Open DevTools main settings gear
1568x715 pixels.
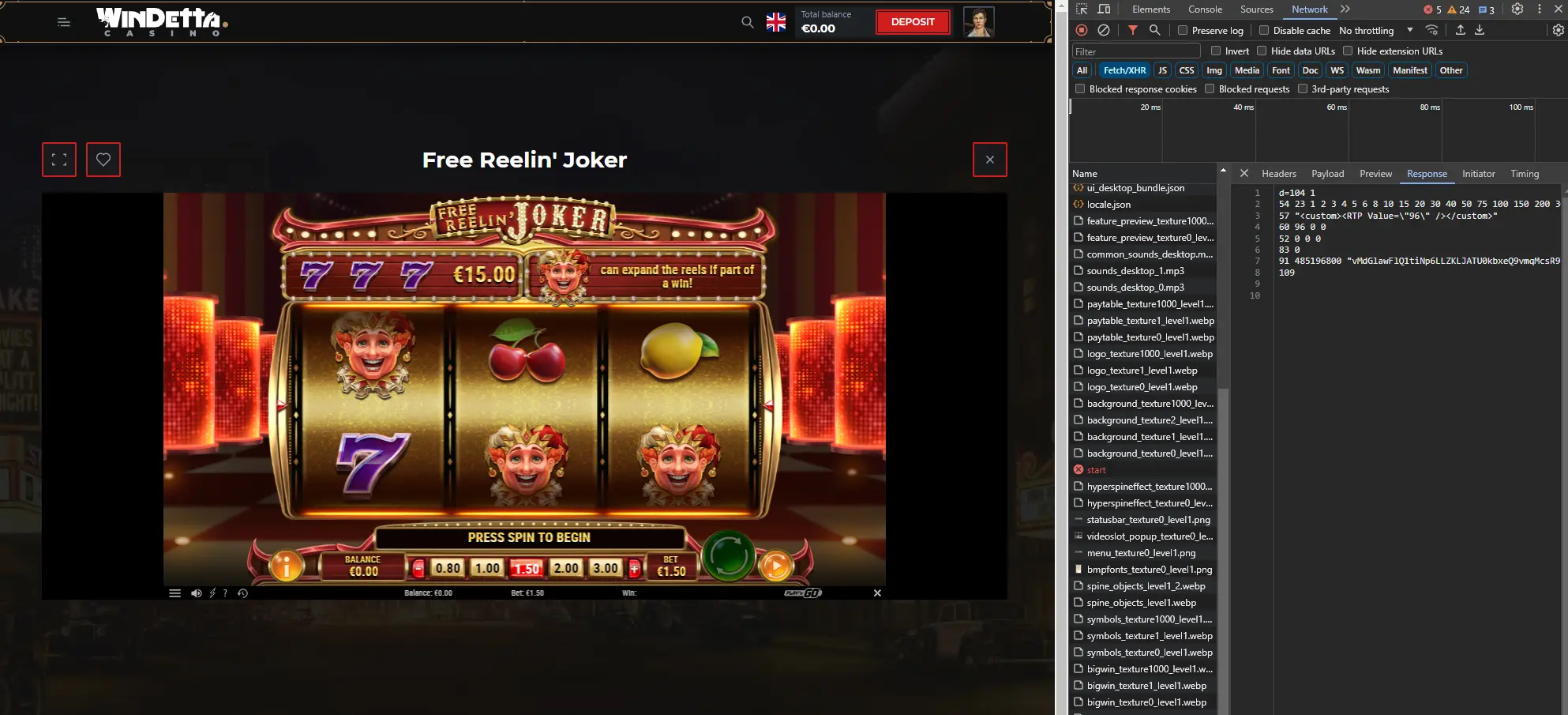1517,9
